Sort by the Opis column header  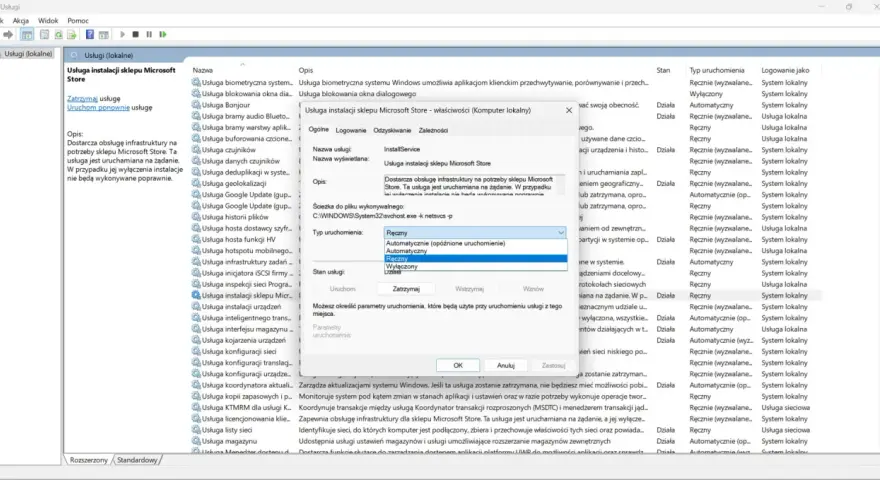[306, 70]
